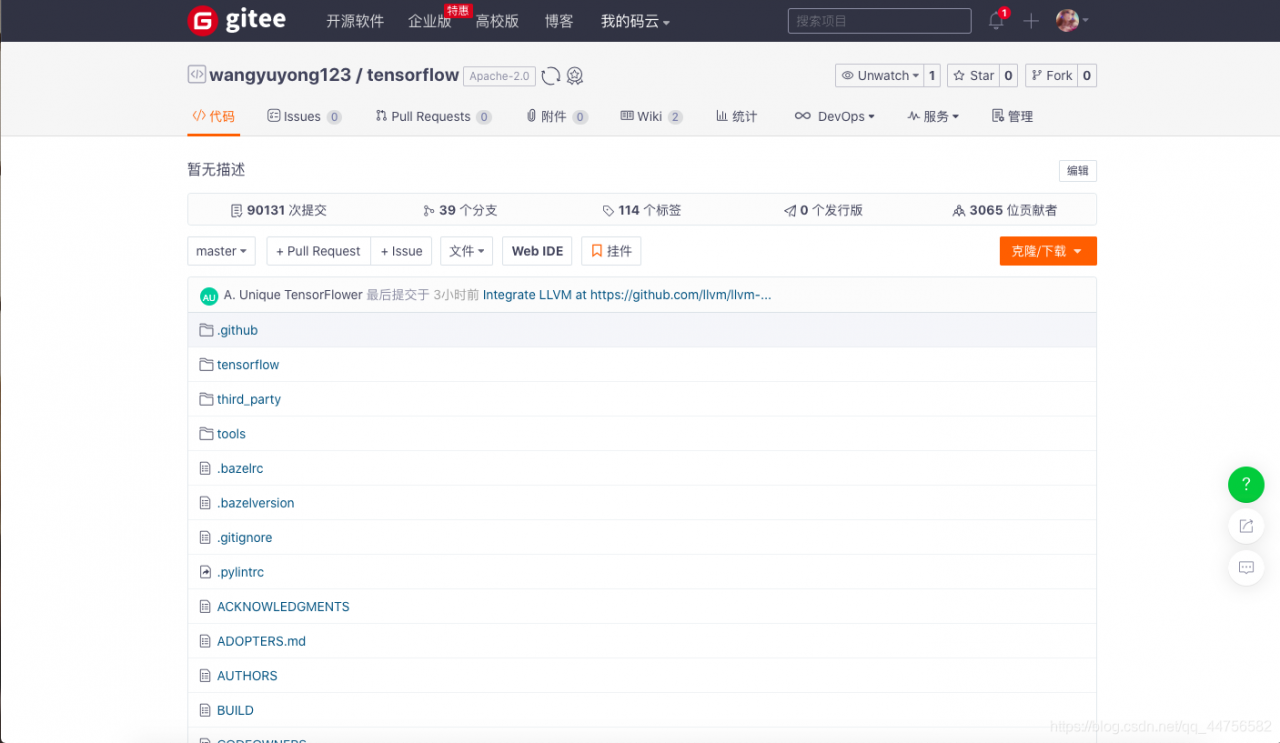The height and width of the screenshot is (743, 1280).
Task: Click the DevOps badge icon next to the license
Action: 575,76
